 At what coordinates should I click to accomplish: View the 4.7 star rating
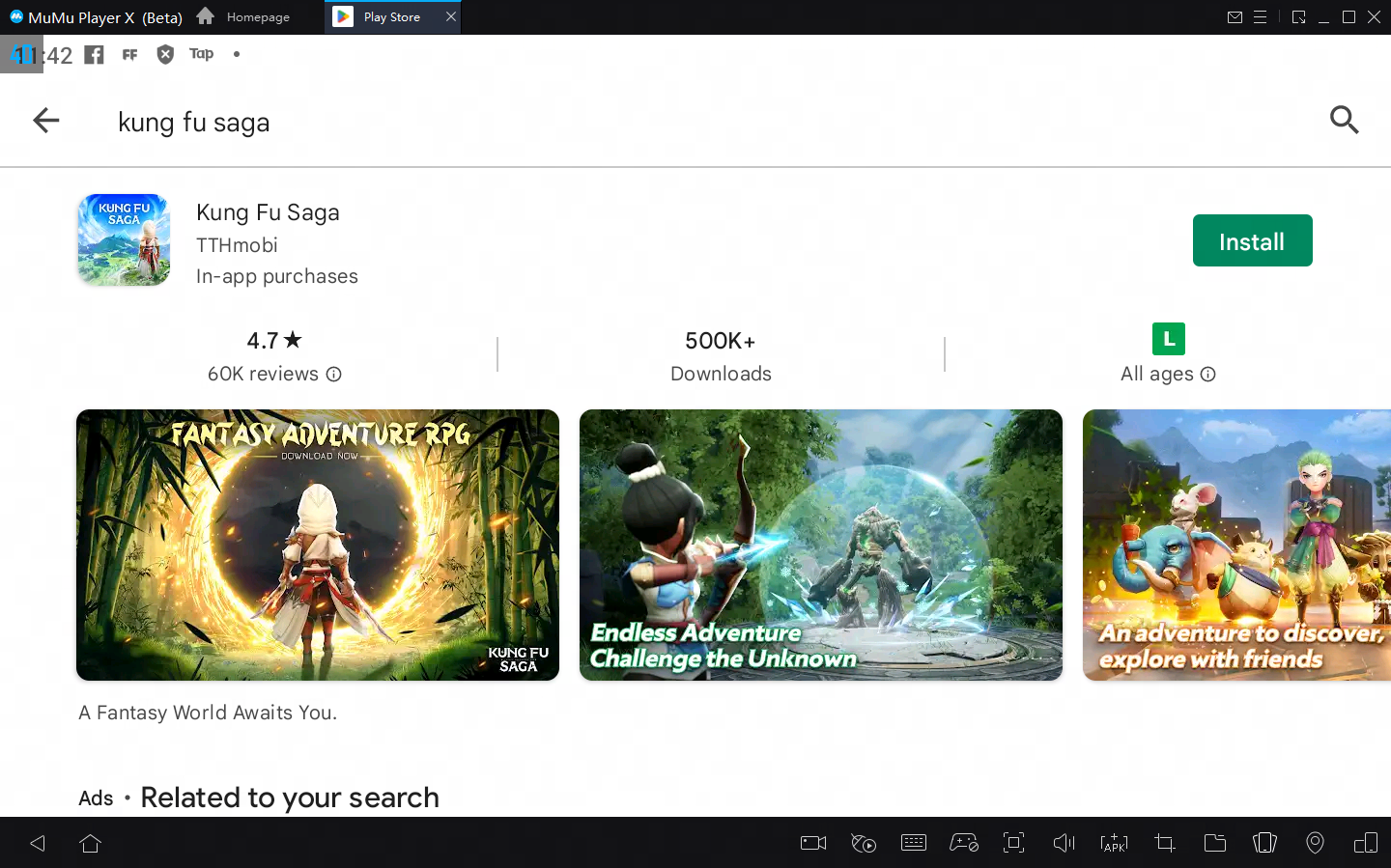(x=274, y=340)
